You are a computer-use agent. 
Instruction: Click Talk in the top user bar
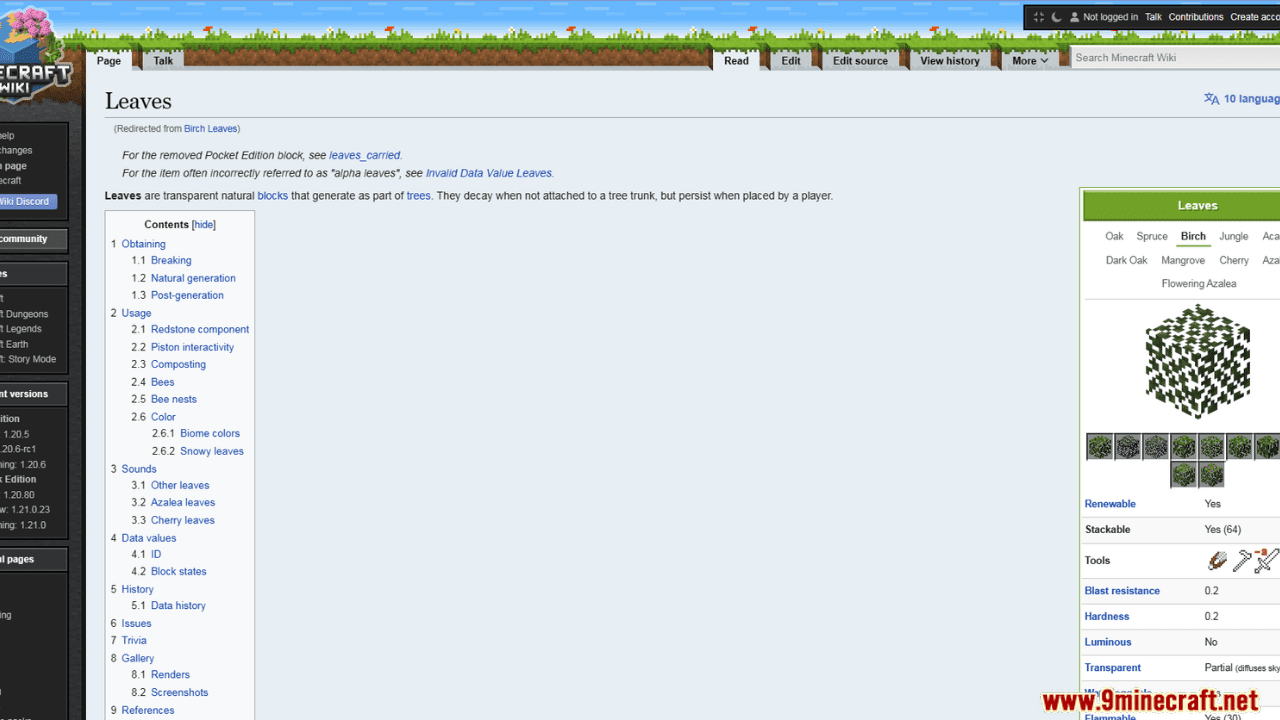pyautogui.click(x=1153, y=17)
